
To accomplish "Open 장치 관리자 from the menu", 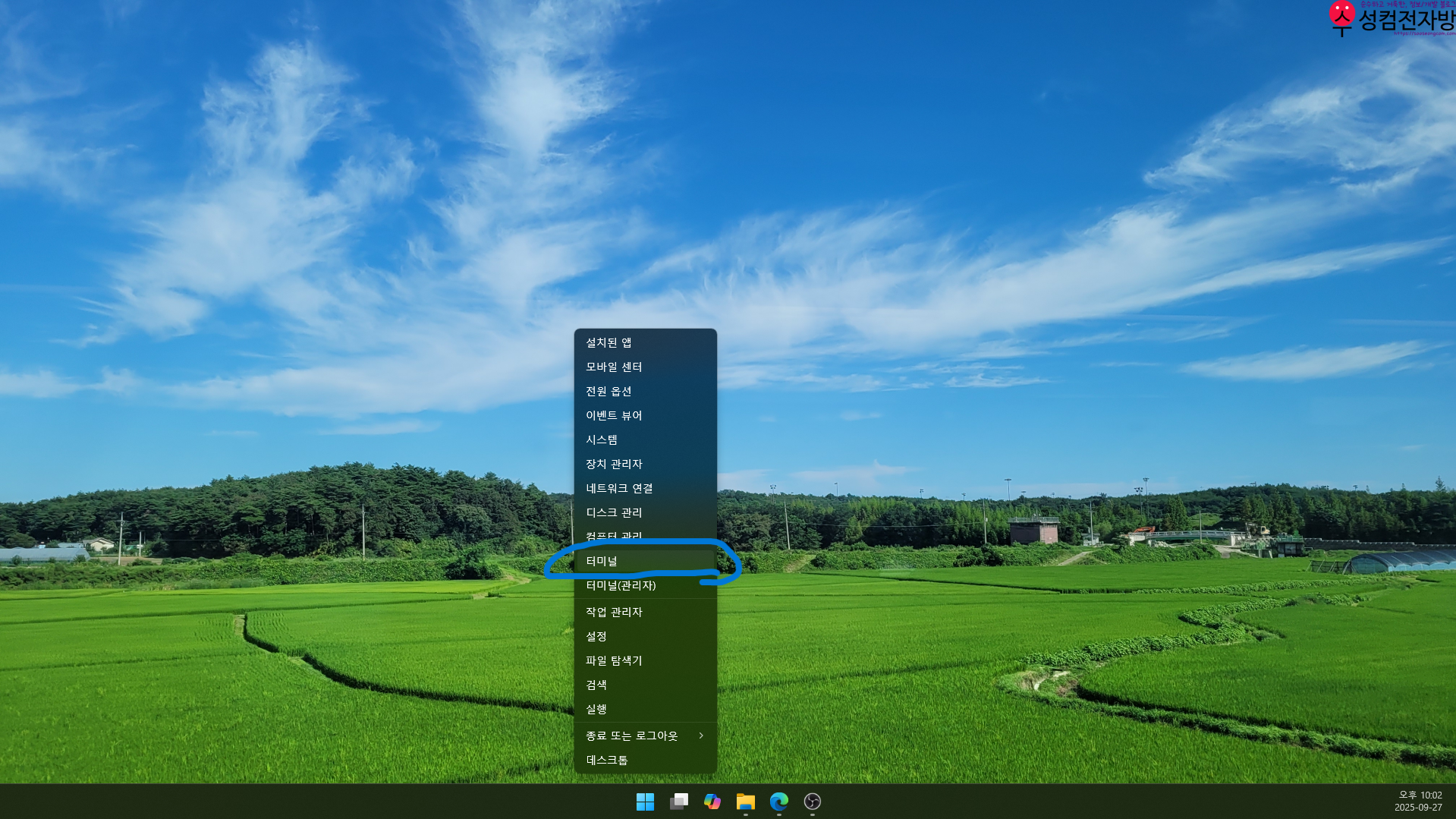I will (x=645, y=464).
